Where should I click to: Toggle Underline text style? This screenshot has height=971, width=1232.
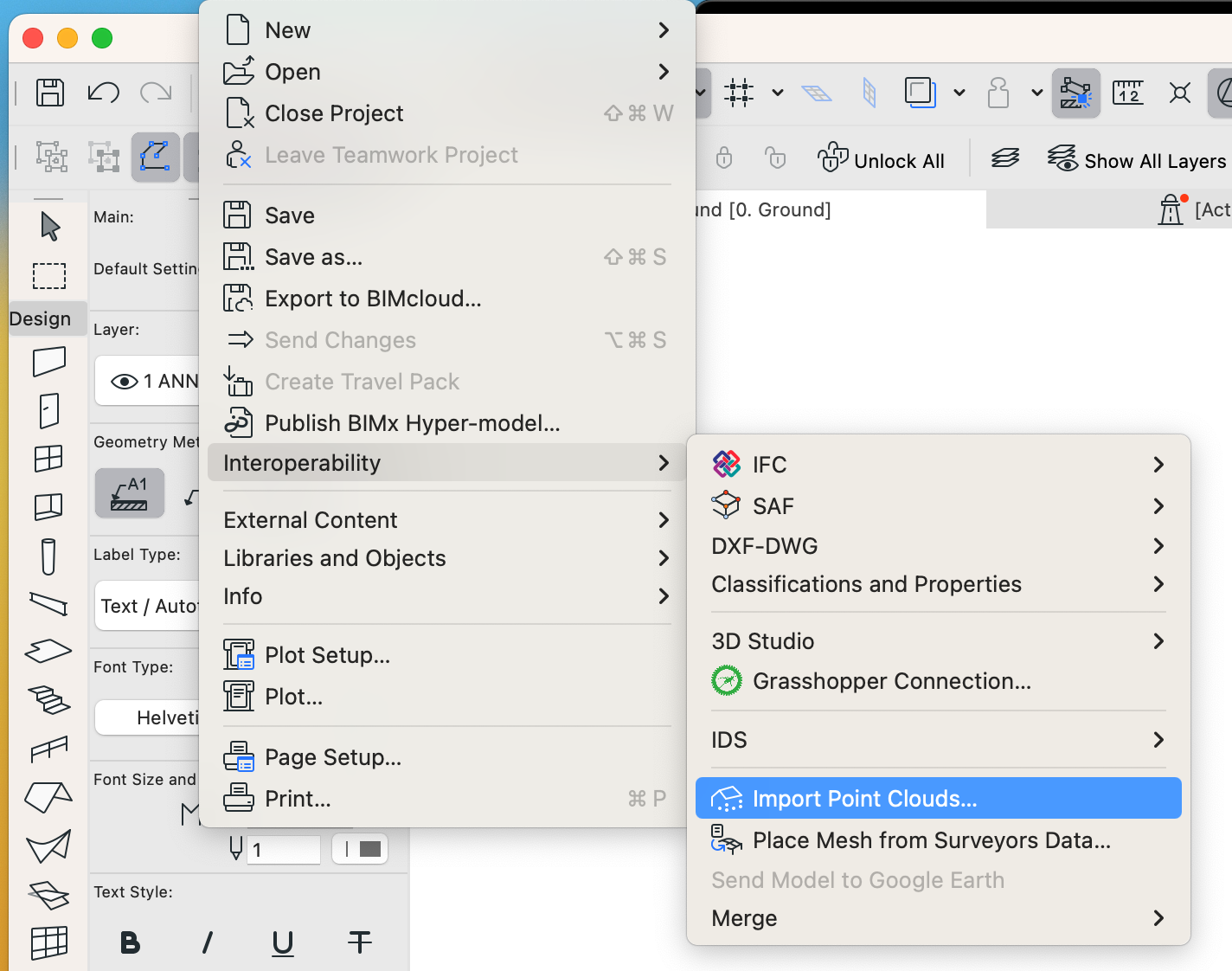click(283, 942)
